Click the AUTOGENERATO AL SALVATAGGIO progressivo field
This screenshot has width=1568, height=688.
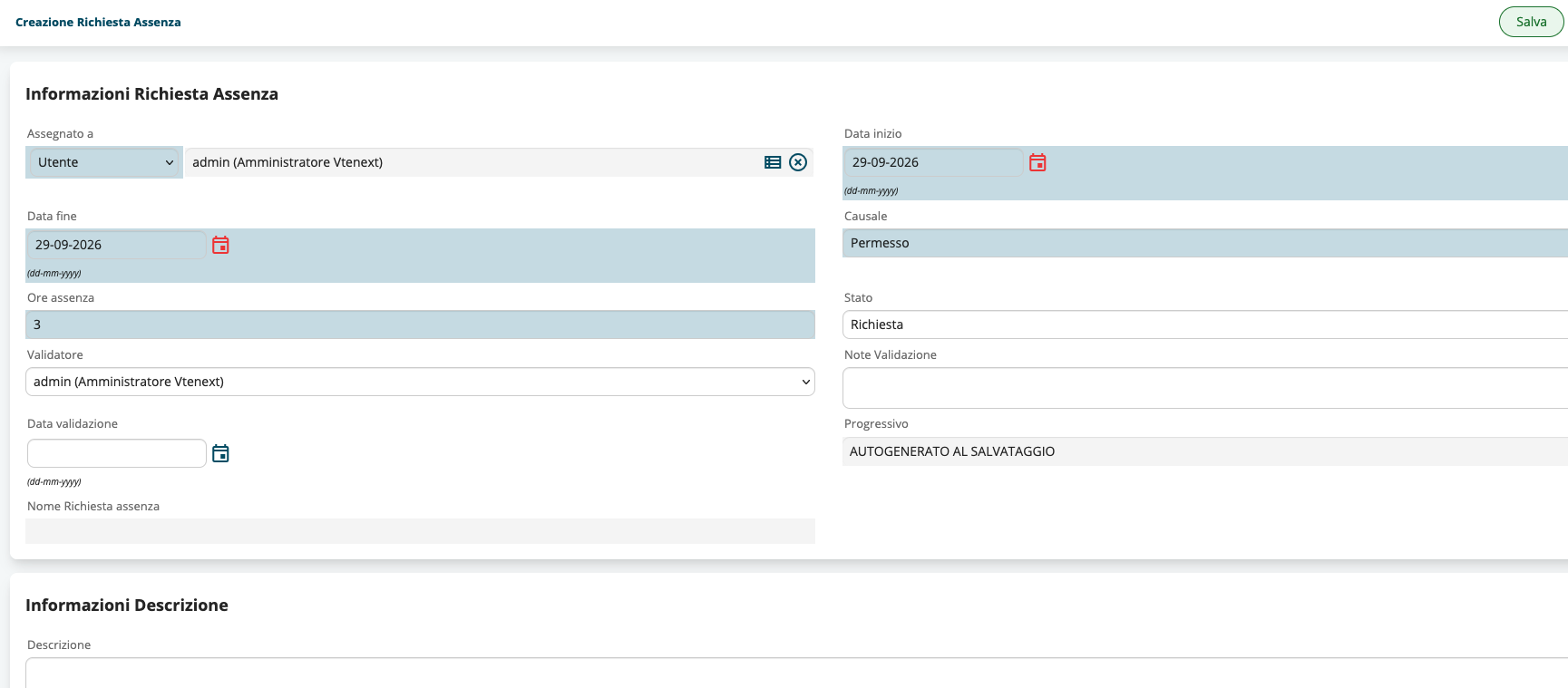point(1205,451)
